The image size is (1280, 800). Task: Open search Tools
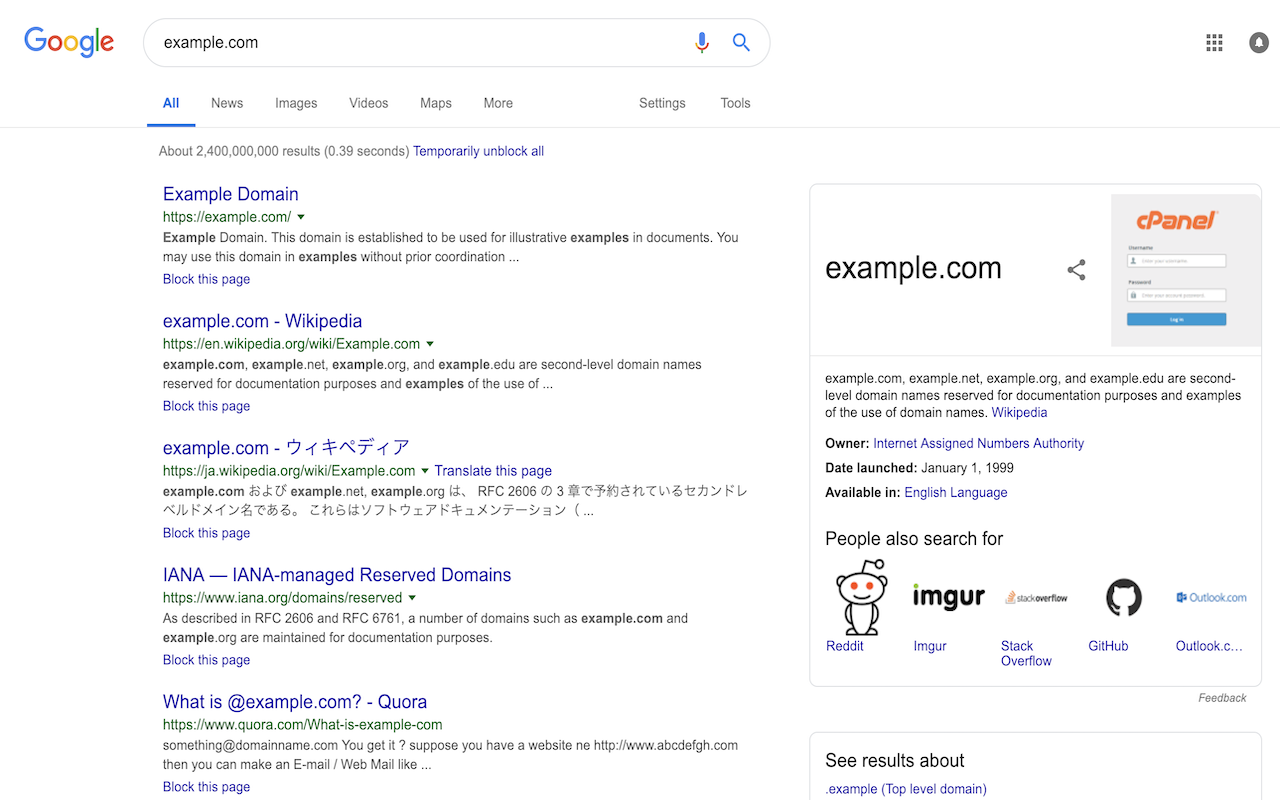[x=735, y=103]
